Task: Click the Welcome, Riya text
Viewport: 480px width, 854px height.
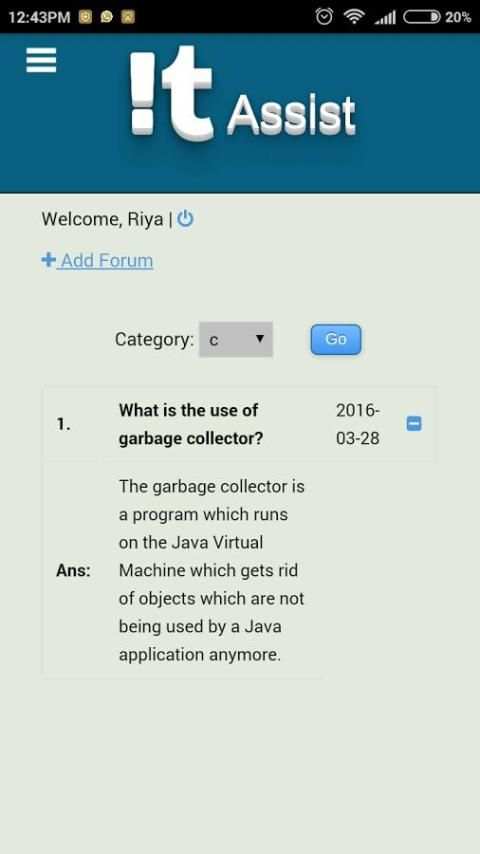Action: [x=102, y=219]
